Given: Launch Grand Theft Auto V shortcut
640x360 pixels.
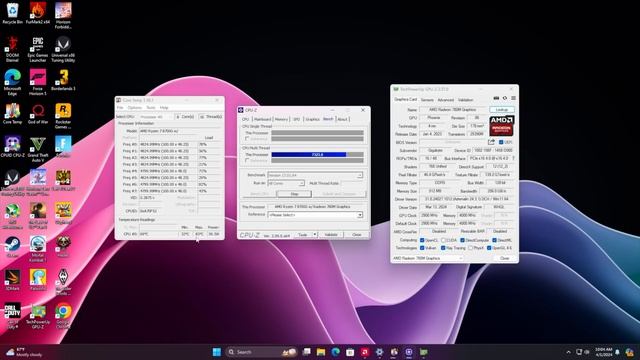Looking at the screenshot, I should click(x=38, y=149).
